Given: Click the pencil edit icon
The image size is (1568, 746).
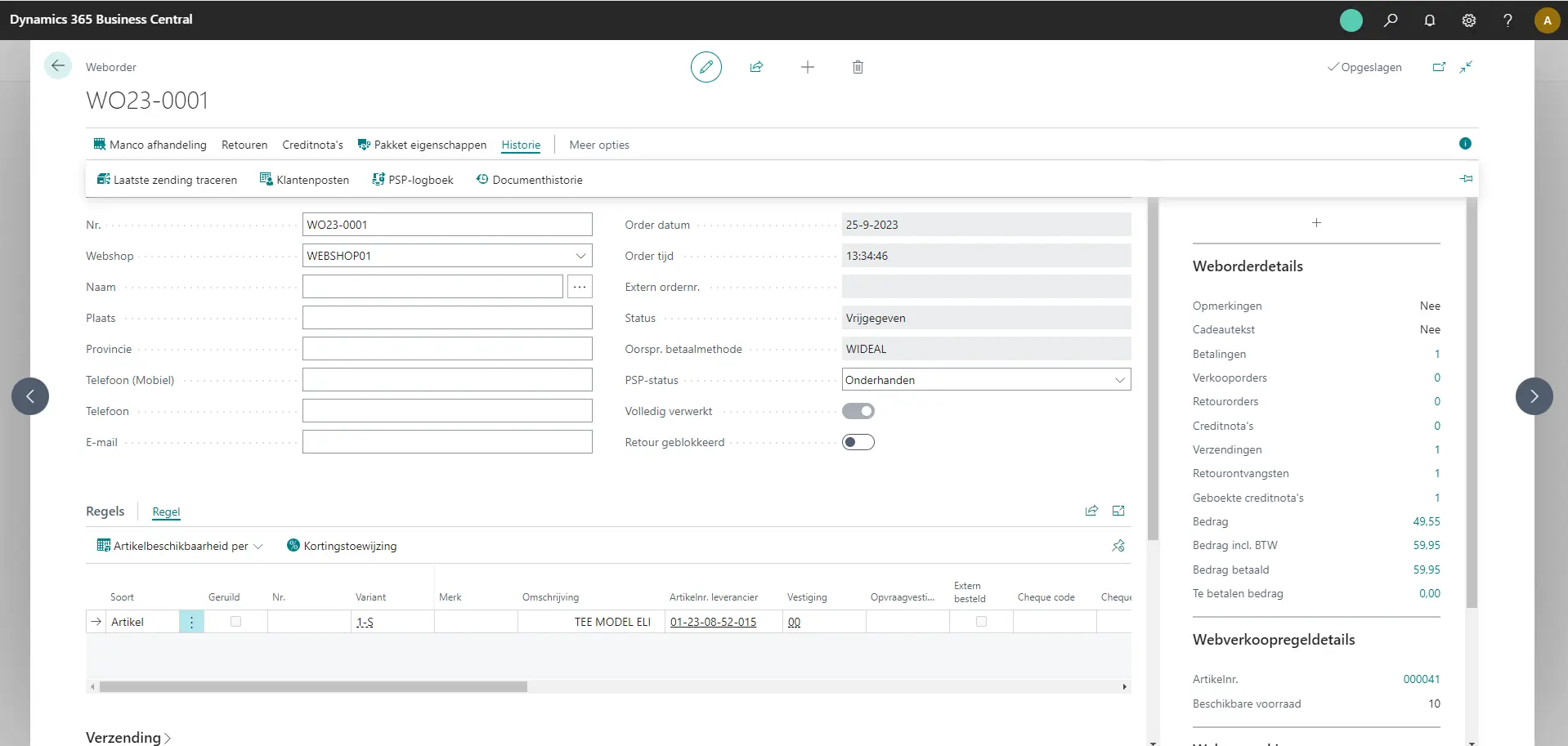Looking at the screenshot, I should tap(706, 67).
